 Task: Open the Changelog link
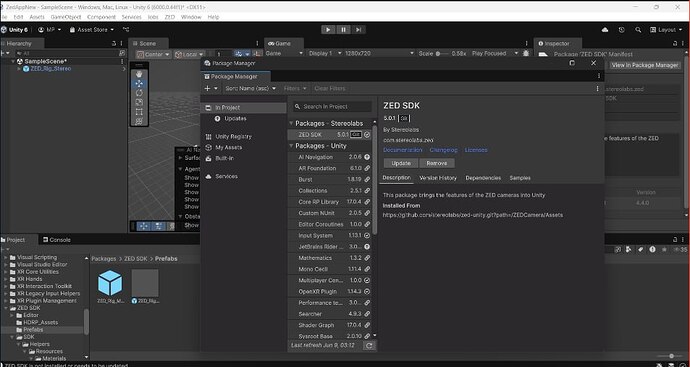tap(443, 150)
